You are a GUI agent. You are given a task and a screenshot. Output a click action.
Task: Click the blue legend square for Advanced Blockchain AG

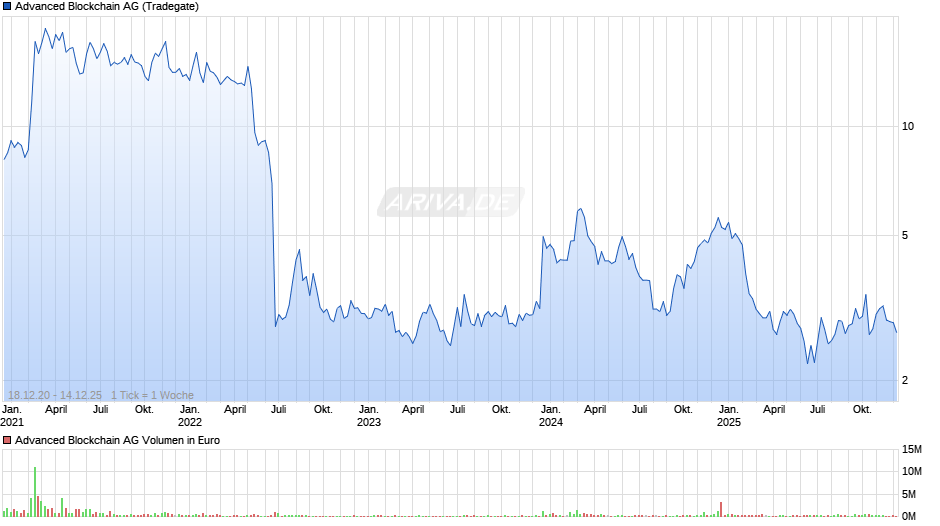tap(7, 7)
